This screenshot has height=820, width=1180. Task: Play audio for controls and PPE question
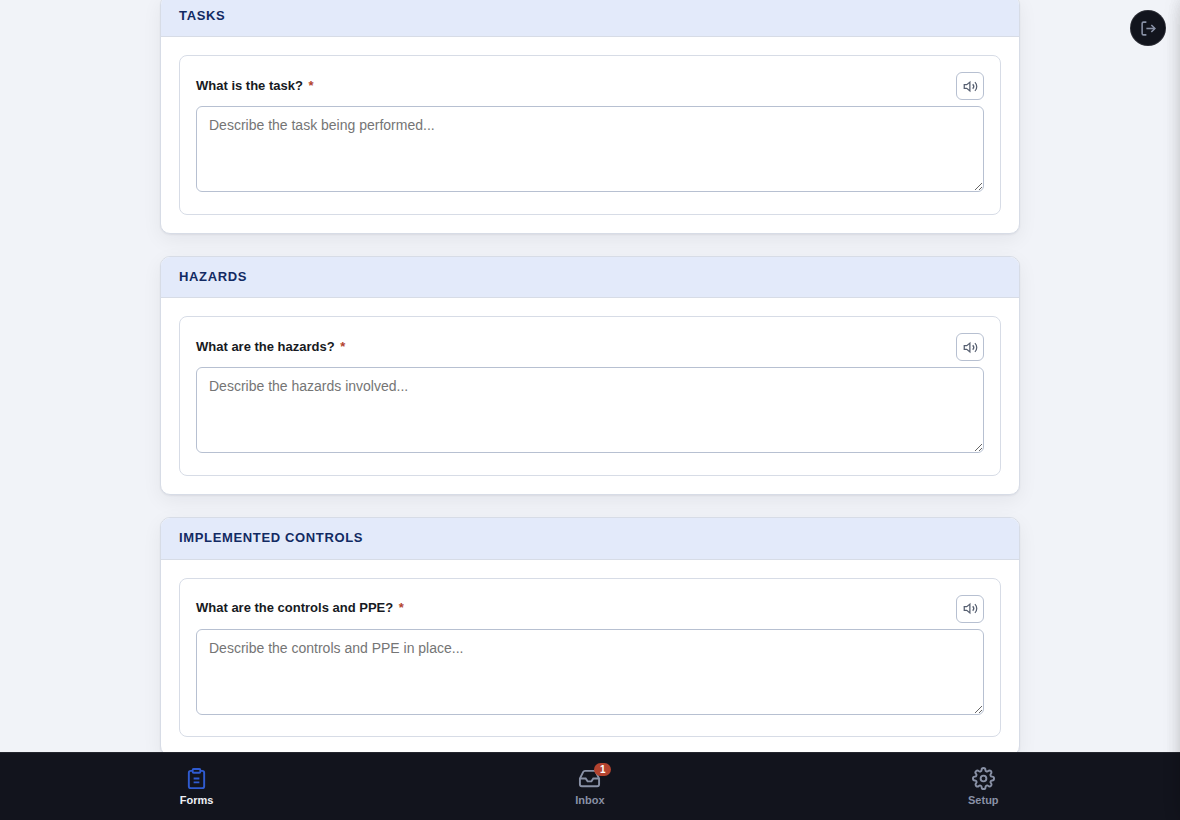pos(969,609)
